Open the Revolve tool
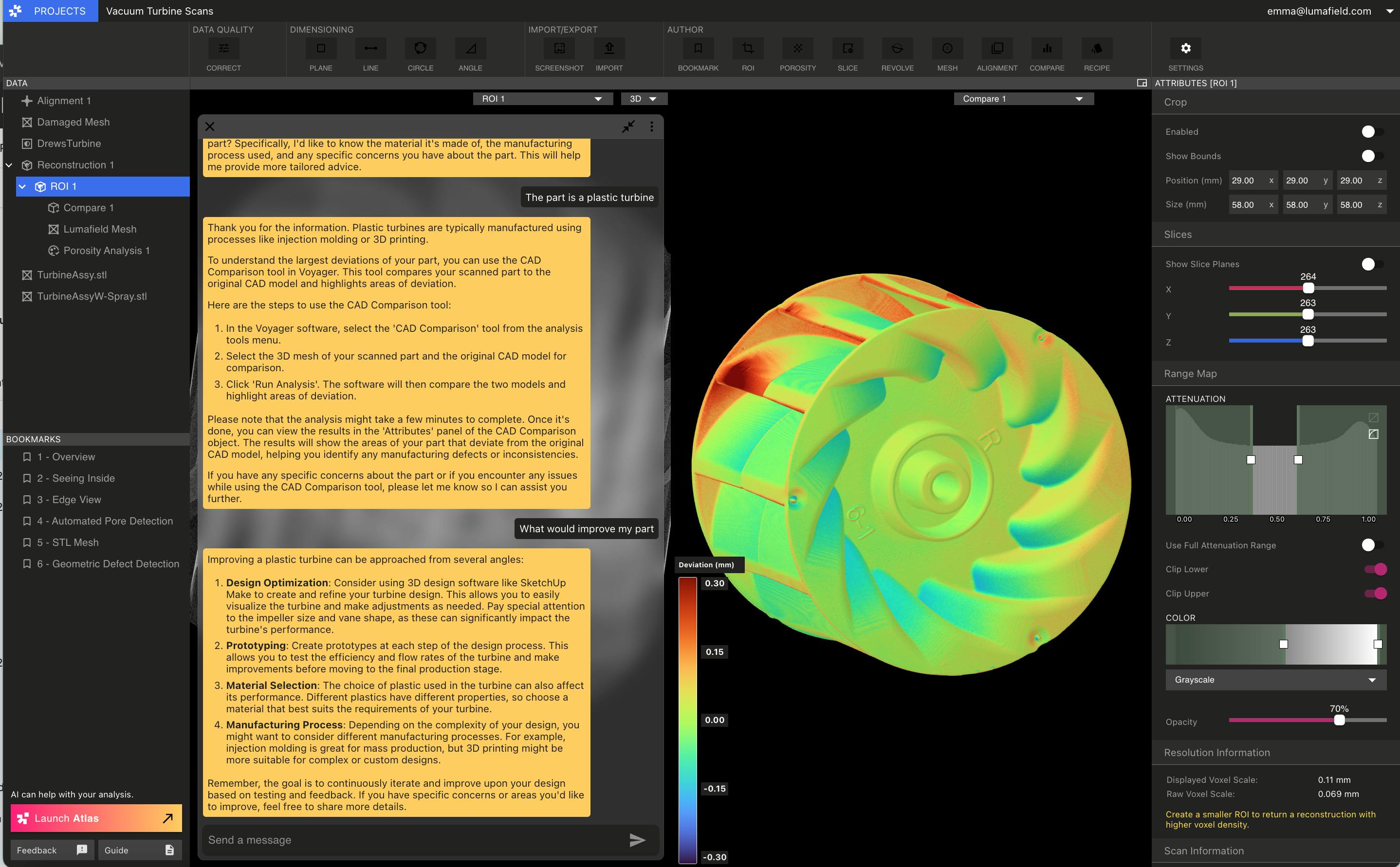1400x867 pixels. [x=897, y=49]
